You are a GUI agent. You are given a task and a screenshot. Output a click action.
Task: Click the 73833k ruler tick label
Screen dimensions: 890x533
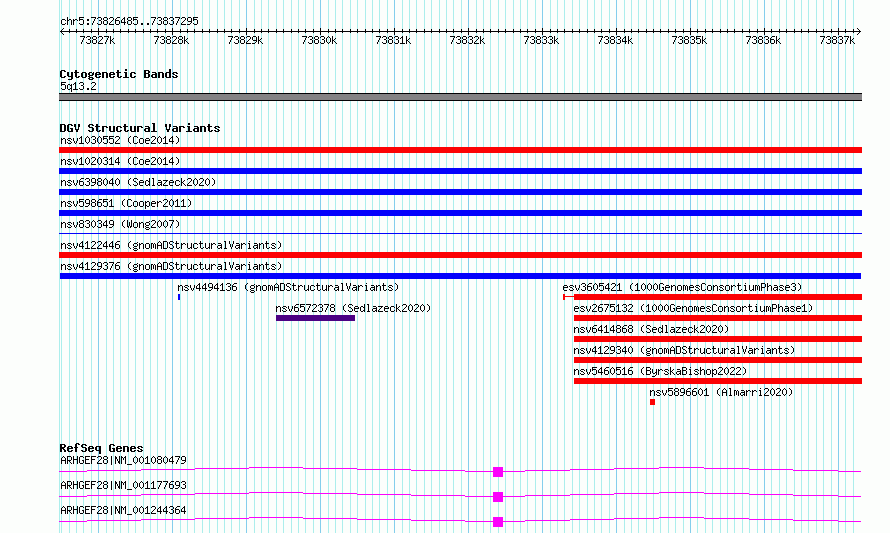pos(541,40)
